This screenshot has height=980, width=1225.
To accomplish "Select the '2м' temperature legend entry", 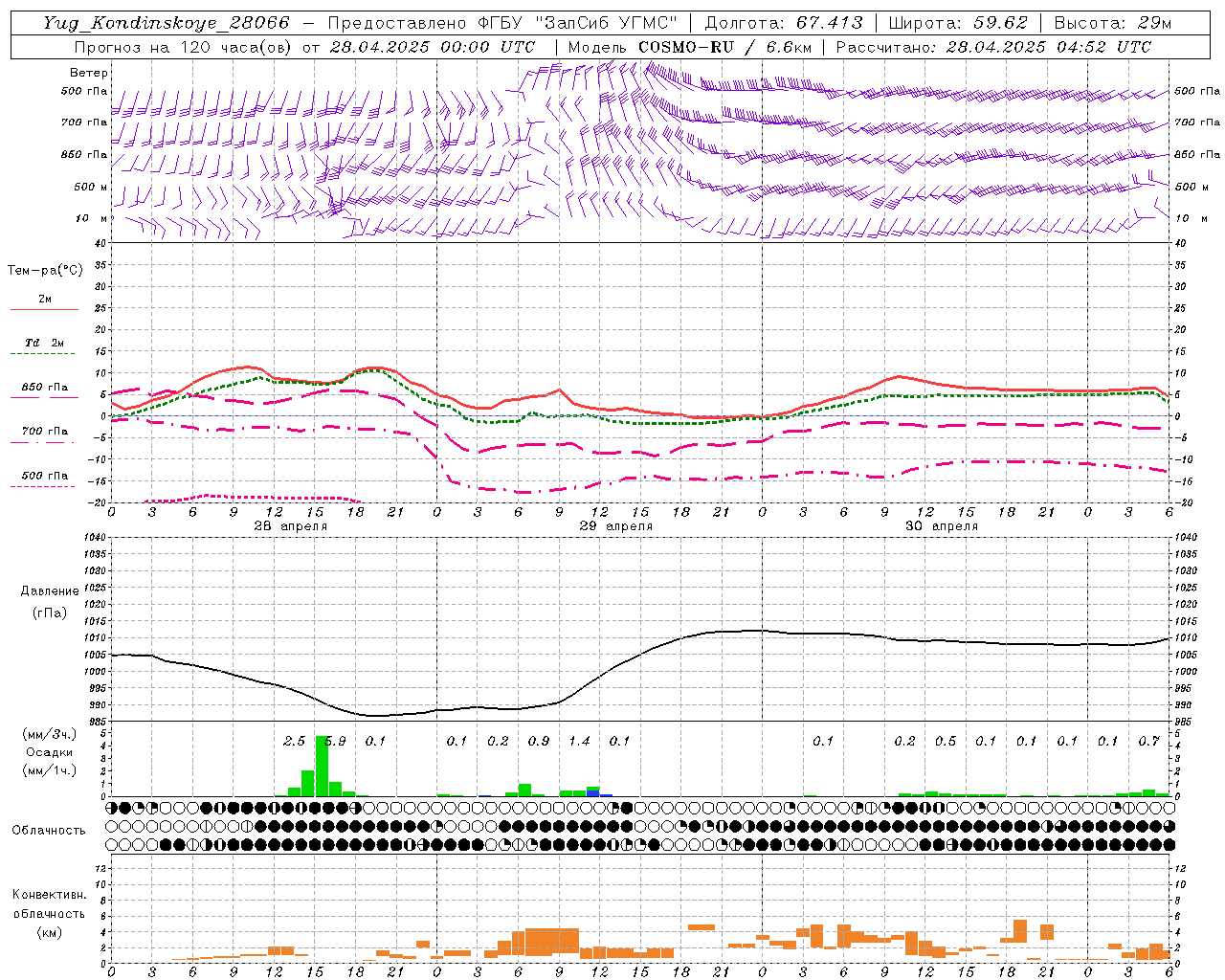I will click(x=45, y=300).
